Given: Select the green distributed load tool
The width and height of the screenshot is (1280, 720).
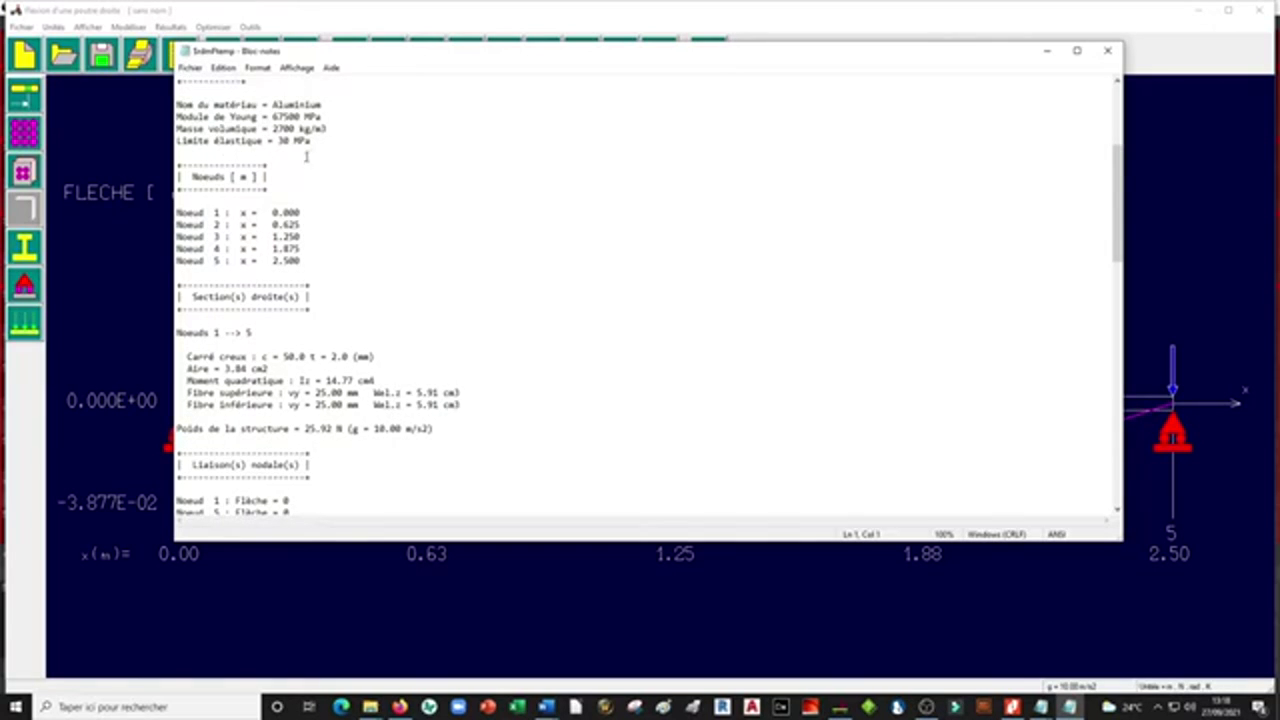Looking at the screenshot, I should [24, 322].
